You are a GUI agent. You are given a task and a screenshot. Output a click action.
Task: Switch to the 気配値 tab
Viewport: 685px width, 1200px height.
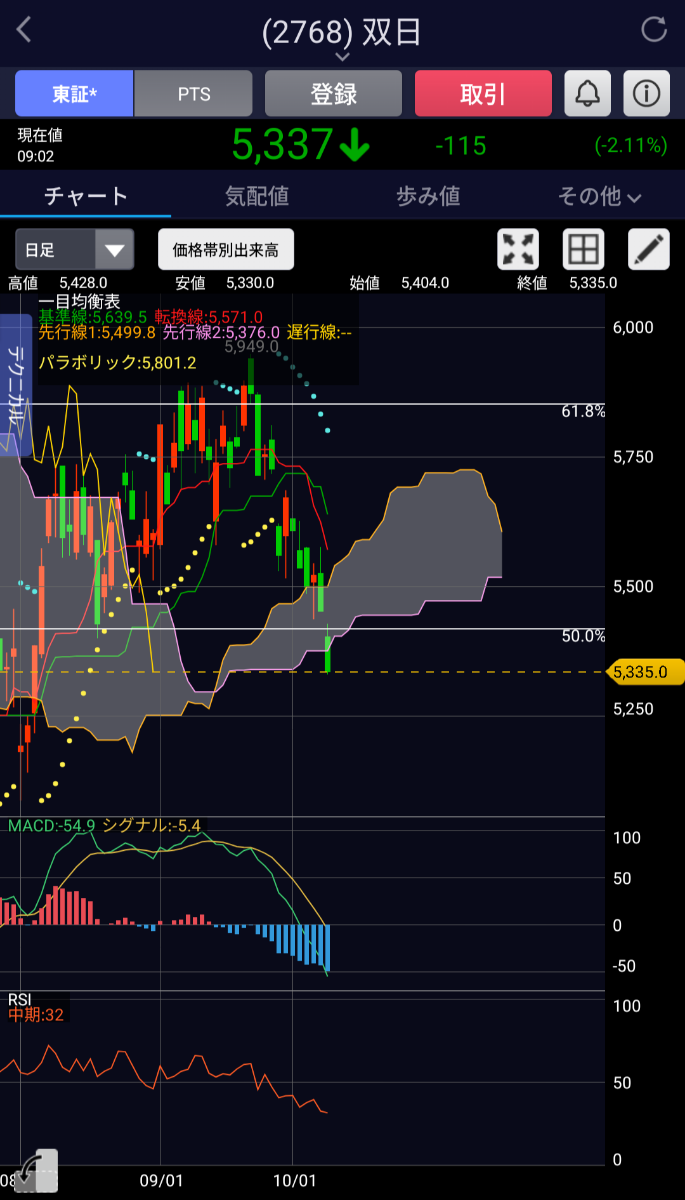click(x=257, y=196)
